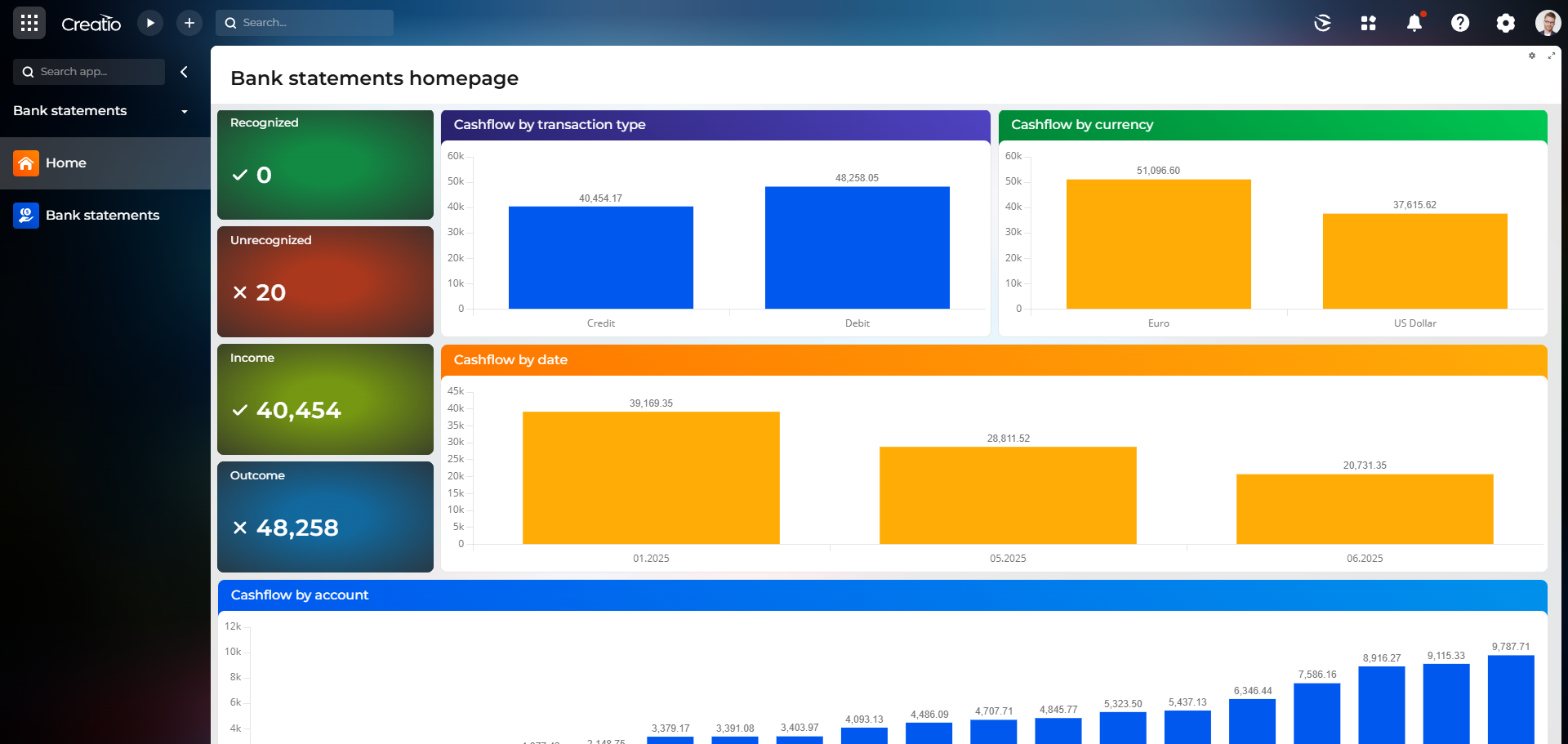Open the user profile avatar
The image size is (1568, 744).
[1548, 23]
